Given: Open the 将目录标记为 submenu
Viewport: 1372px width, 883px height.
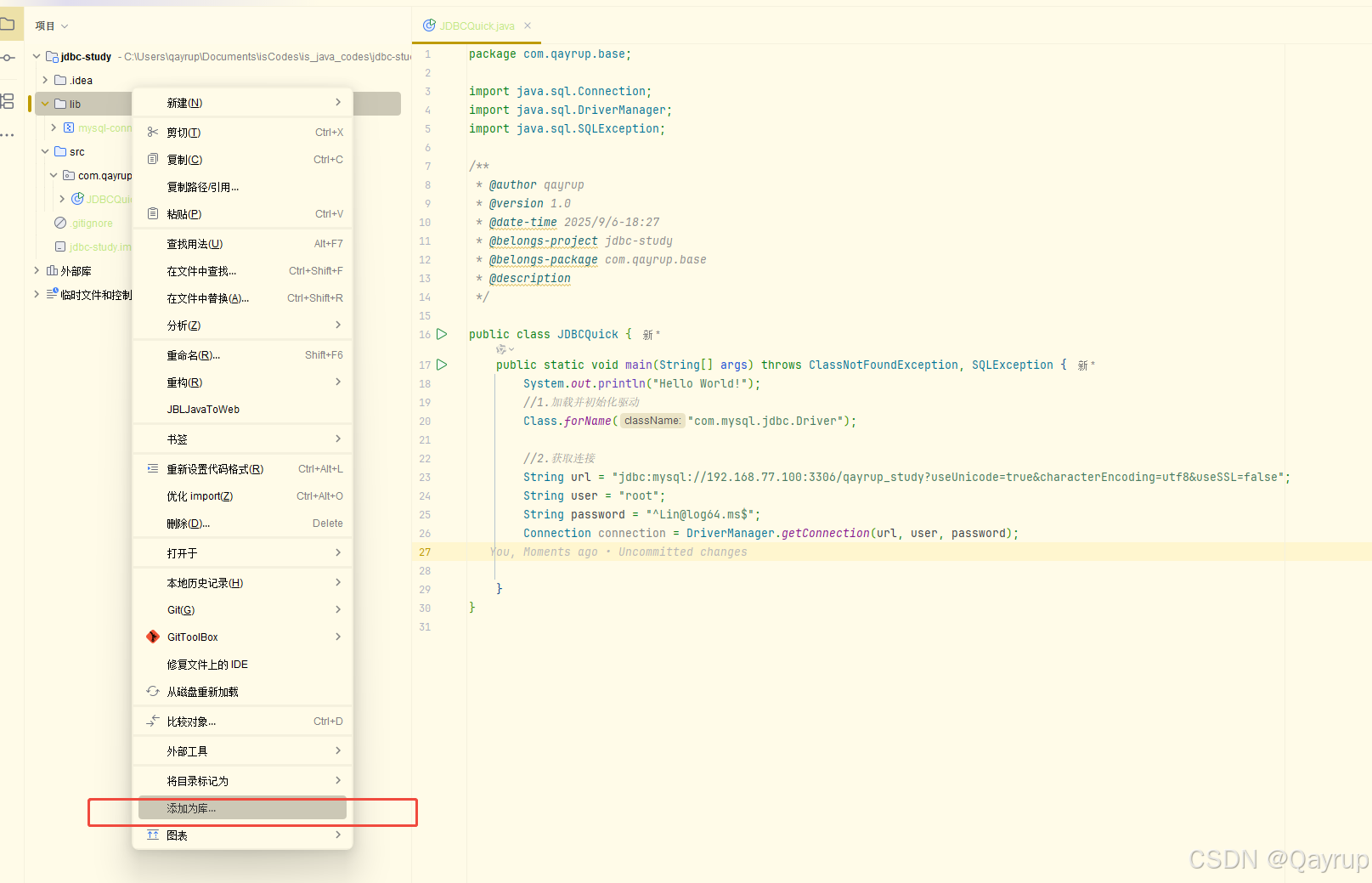Looking at the screenshot, I should point(243,780).
